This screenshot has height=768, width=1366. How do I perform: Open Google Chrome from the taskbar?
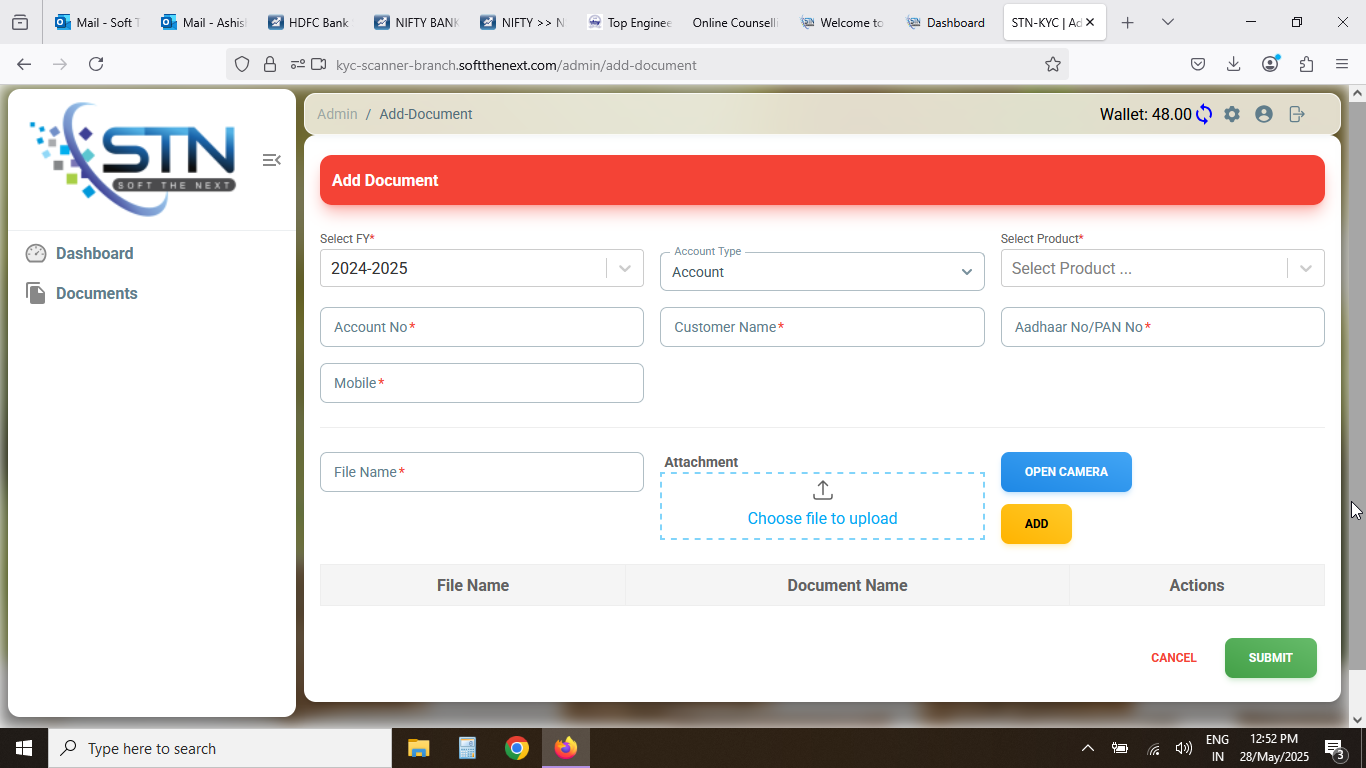pos(516,748)
